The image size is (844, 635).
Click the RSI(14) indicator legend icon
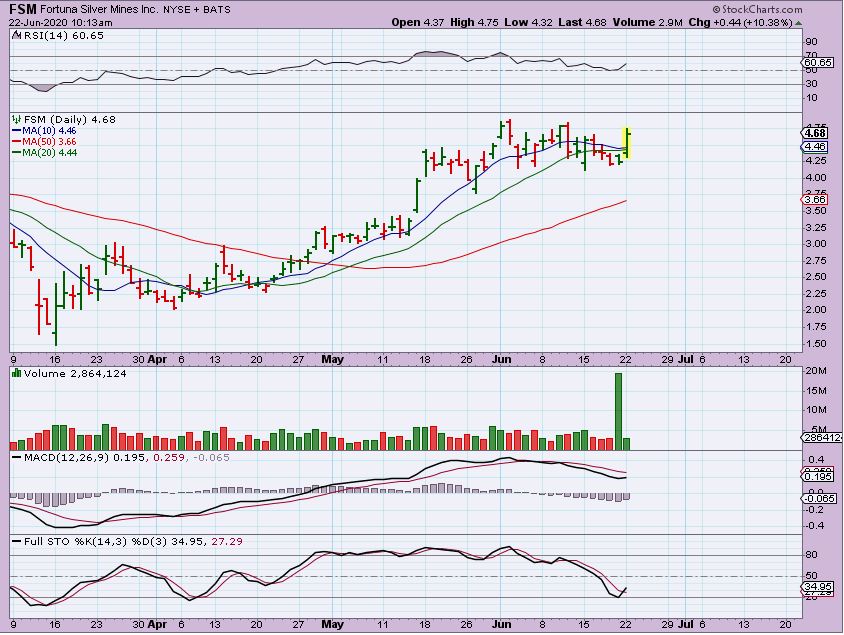tap(17, 36)
